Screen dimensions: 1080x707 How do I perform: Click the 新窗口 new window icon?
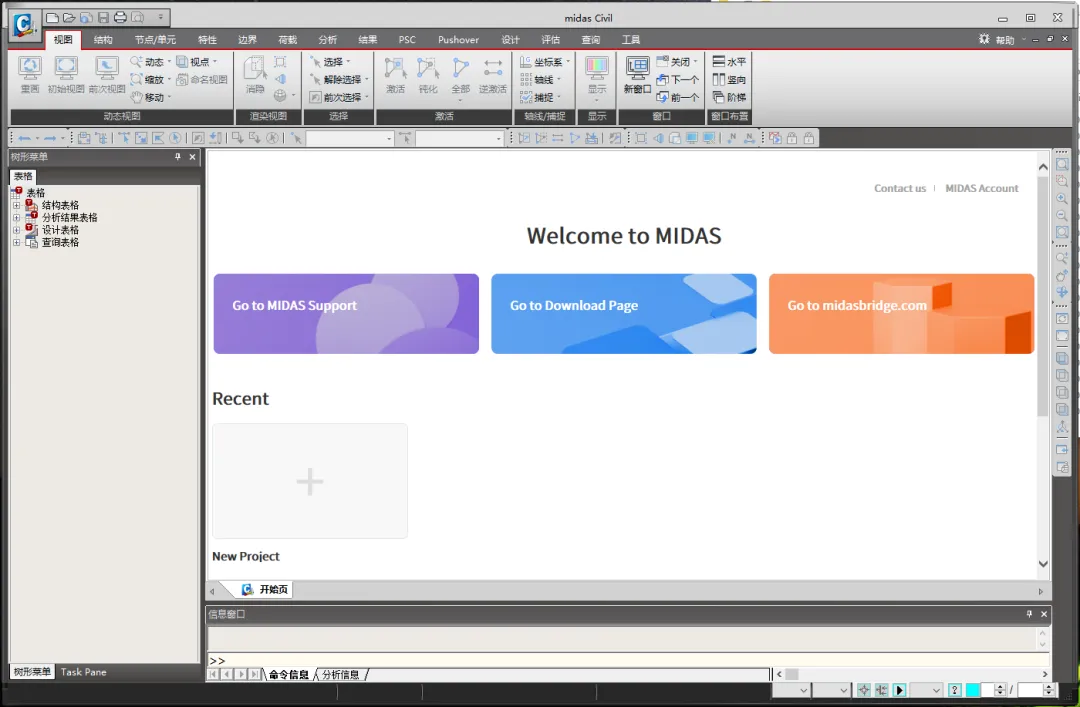click(x=637, y=74)
